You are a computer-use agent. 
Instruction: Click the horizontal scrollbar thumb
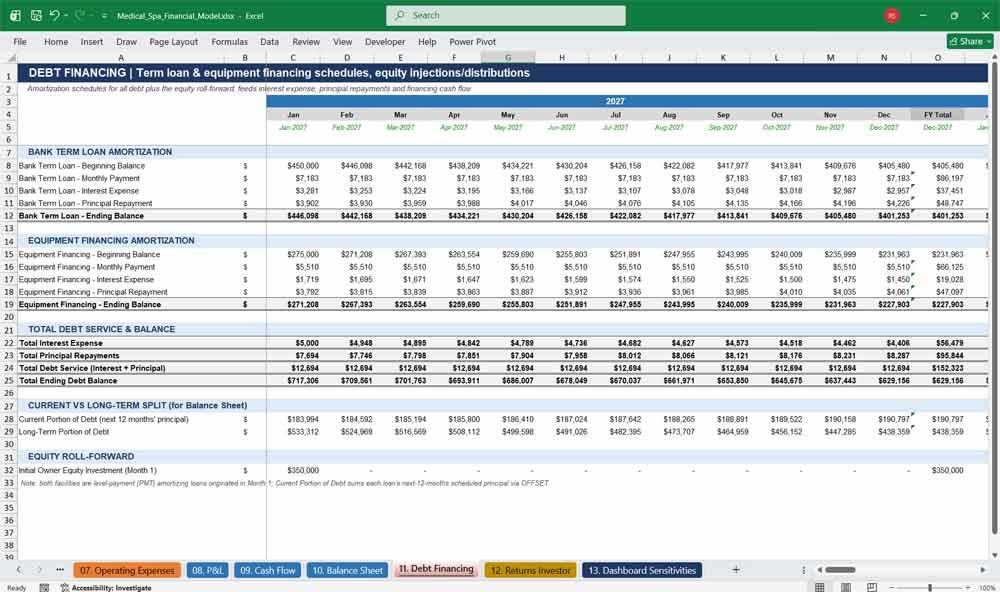coord(841,570)
